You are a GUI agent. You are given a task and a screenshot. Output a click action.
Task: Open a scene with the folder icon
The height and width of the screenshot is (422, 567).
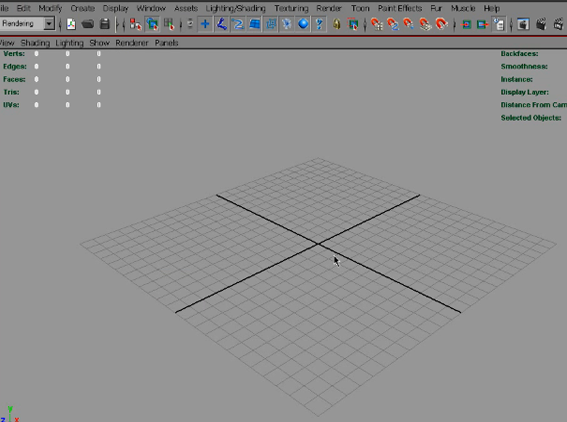click(88, 24)
